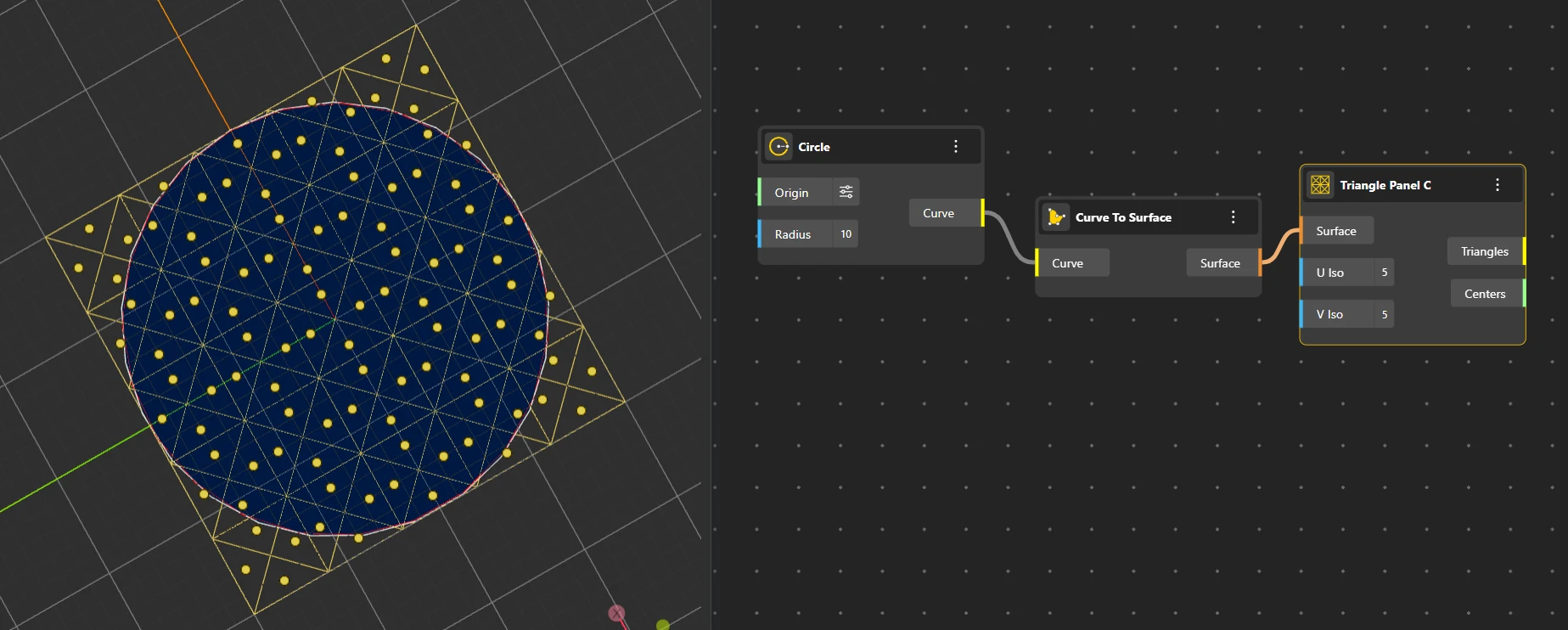Click the red X axis gizmo handle
Image resolution: width=1568 pixels, height=630 pixels.
point(616,613)
